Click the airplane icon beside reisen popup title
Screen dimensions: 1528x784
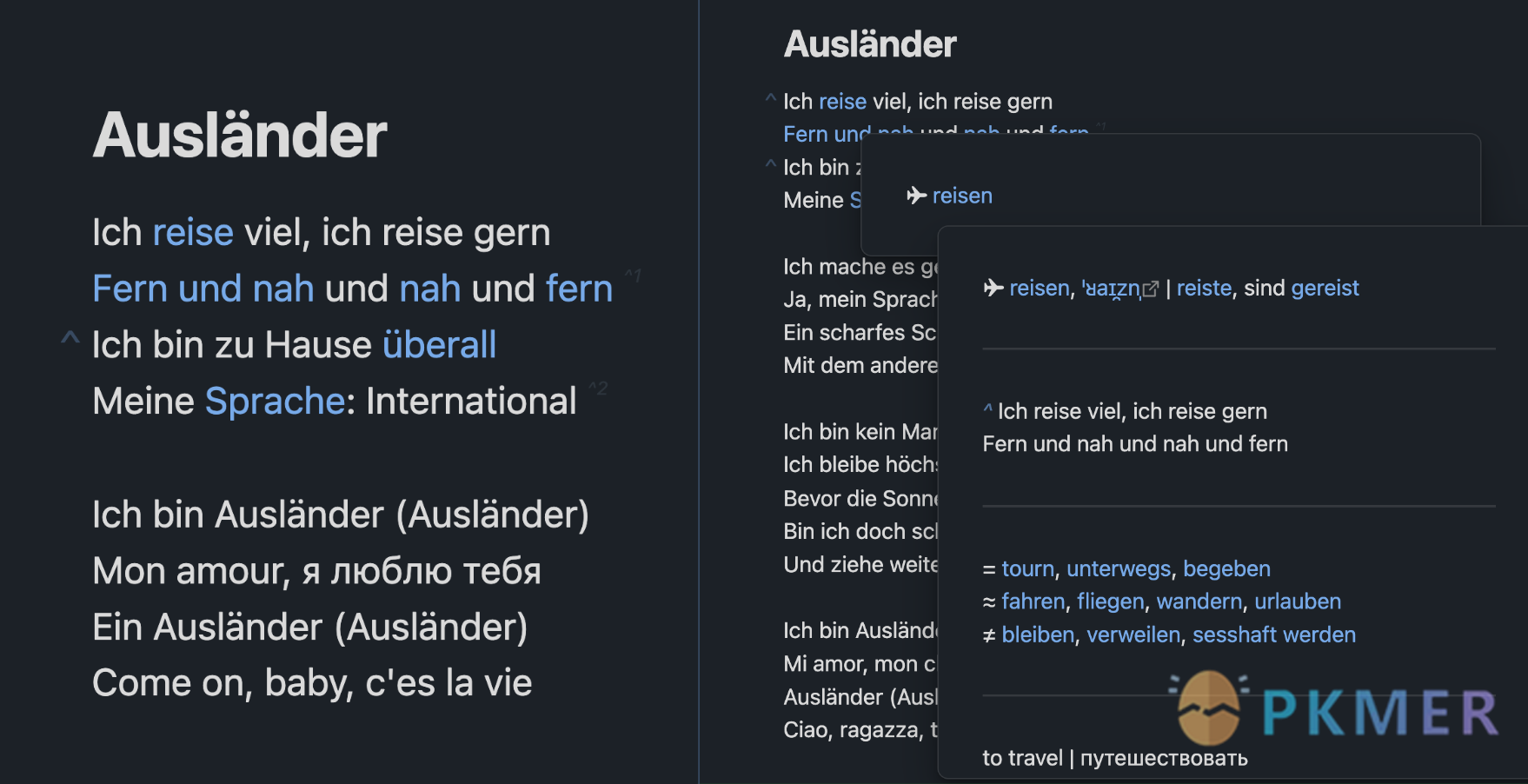(916, 196)
